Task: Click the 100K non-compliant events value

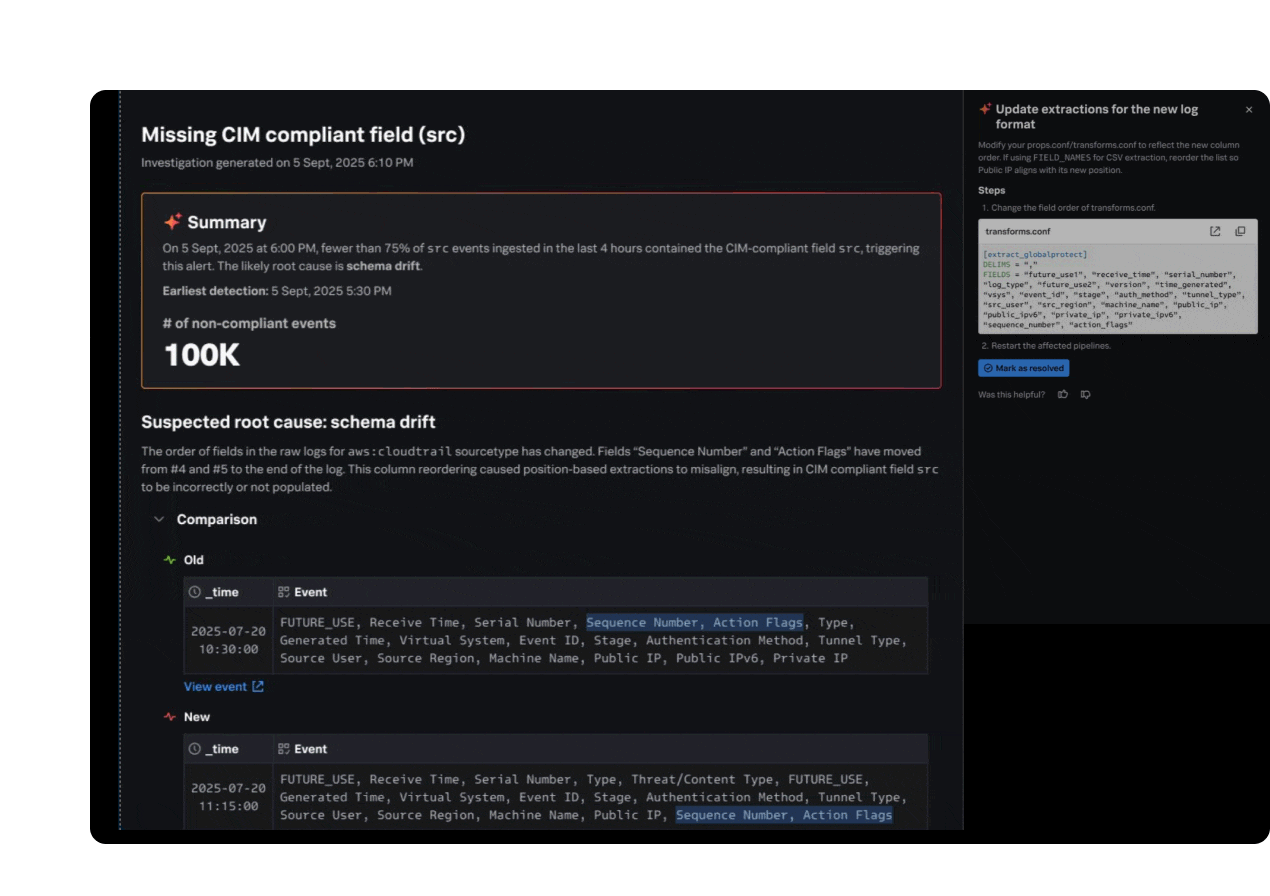Action: (202, 355)
